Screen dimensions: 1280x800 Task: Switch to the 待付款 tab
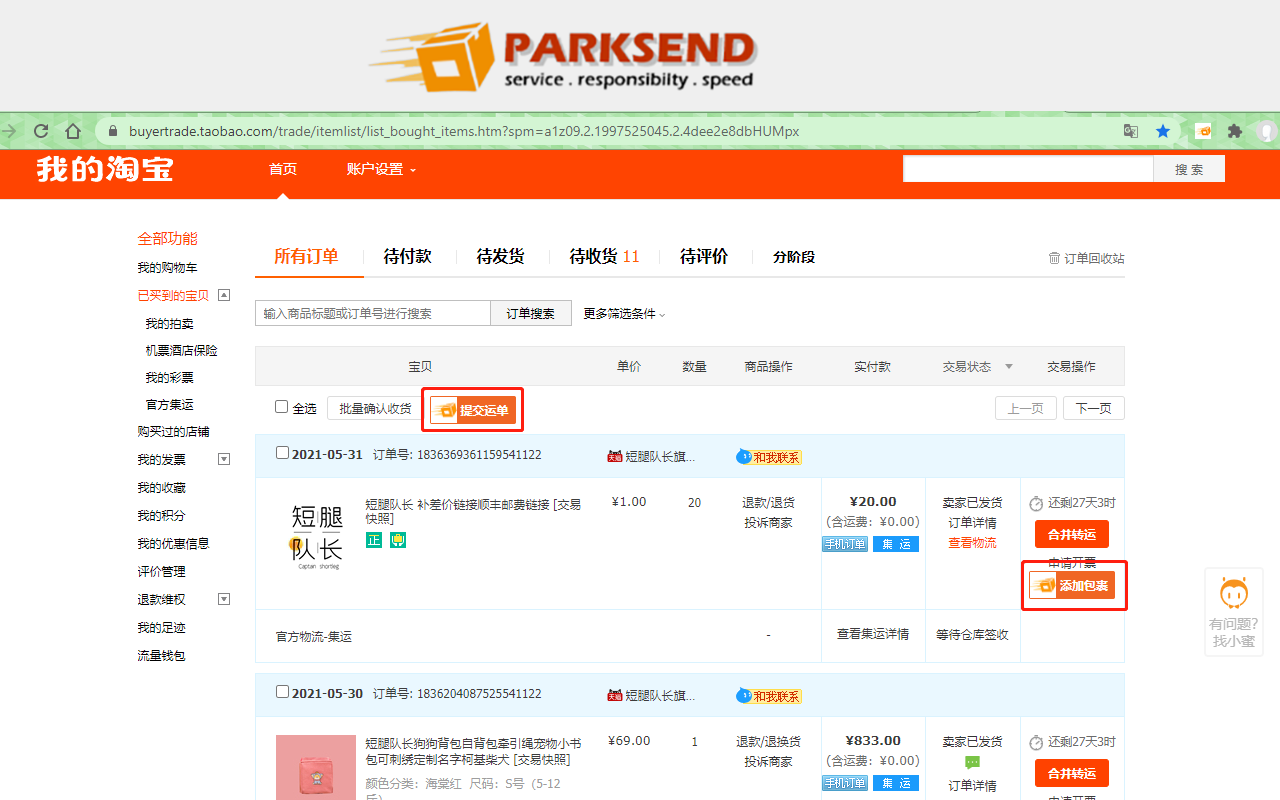[407, 256]
